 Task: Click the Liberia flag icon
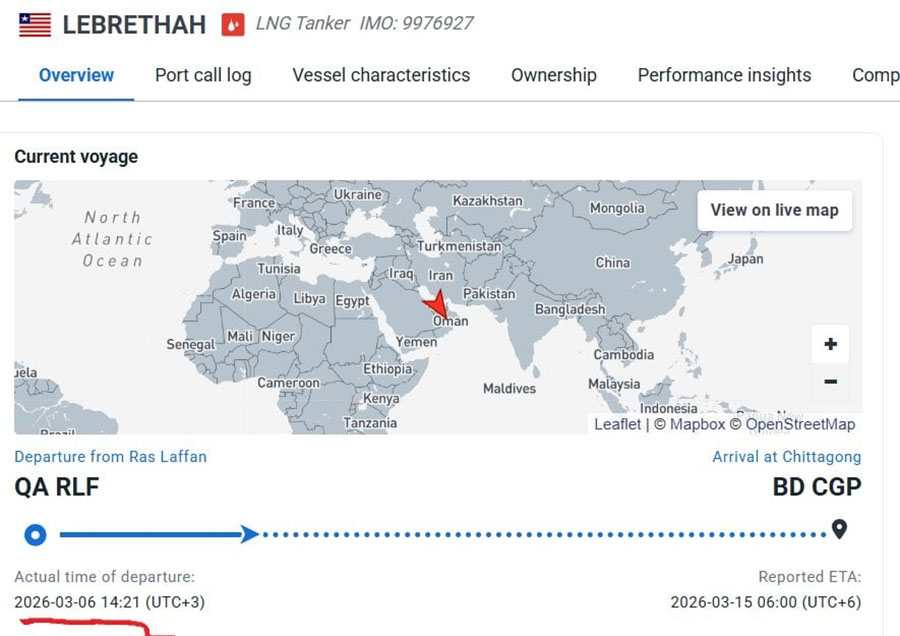35,25
